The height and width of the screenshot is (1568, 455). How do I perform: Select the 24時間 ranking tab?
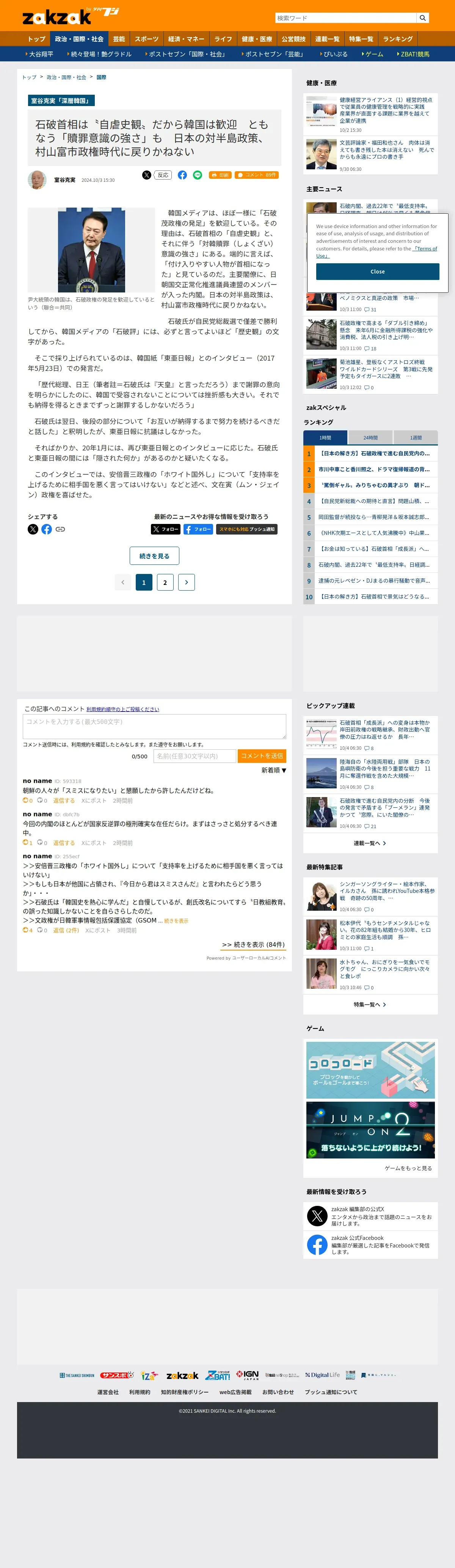[x=370, y=437]
